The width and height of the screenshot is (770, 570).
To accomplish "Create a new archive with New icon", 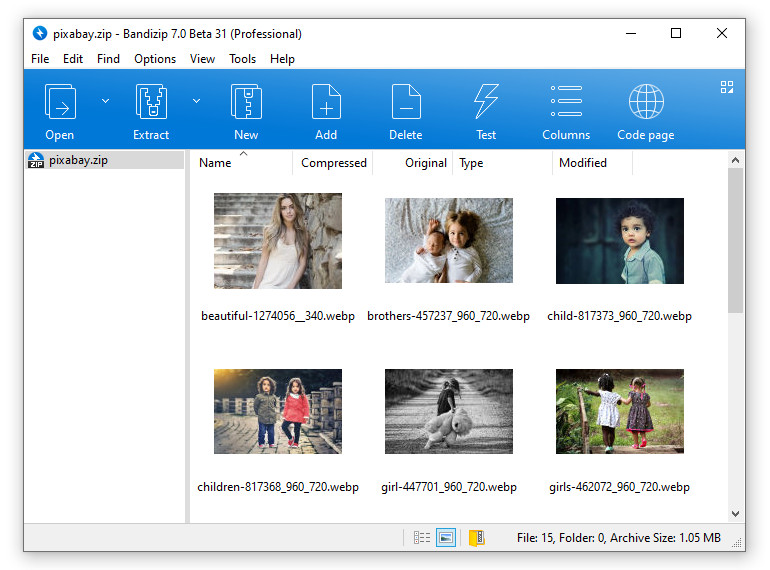I will point(246,102).
